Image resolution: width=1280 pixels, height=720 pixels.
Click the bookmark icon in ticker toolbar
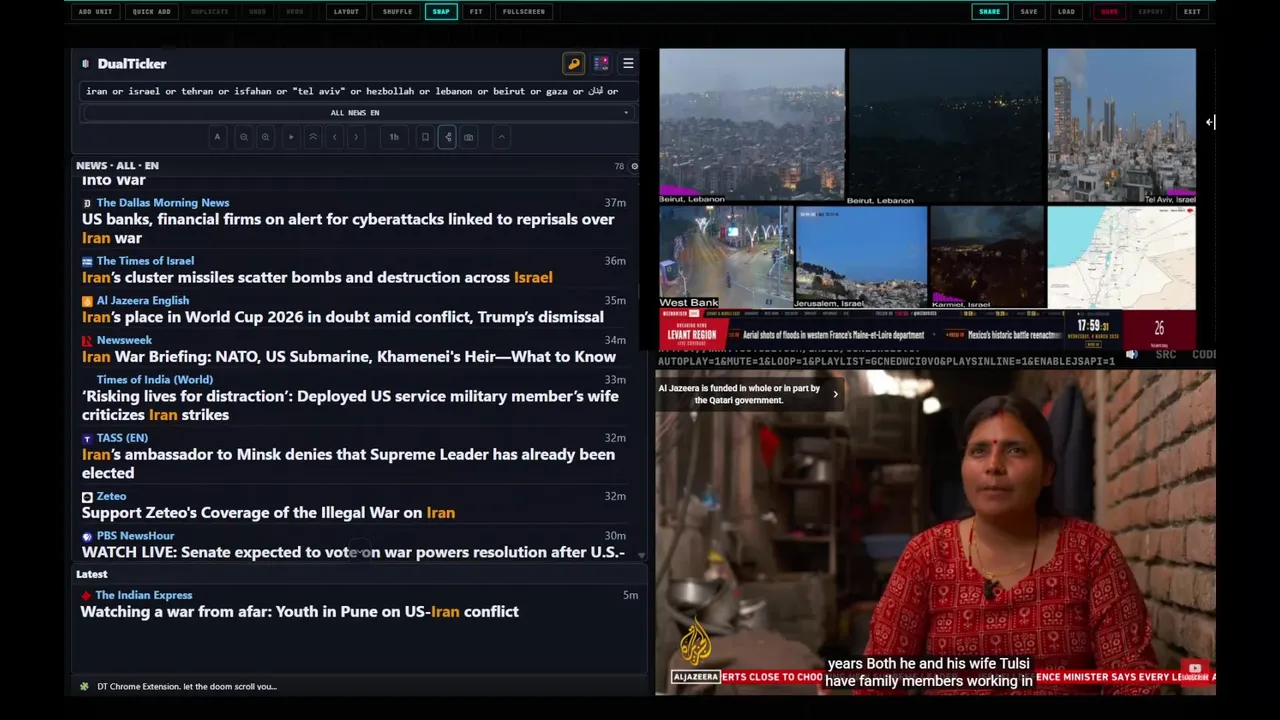[425, 137]
